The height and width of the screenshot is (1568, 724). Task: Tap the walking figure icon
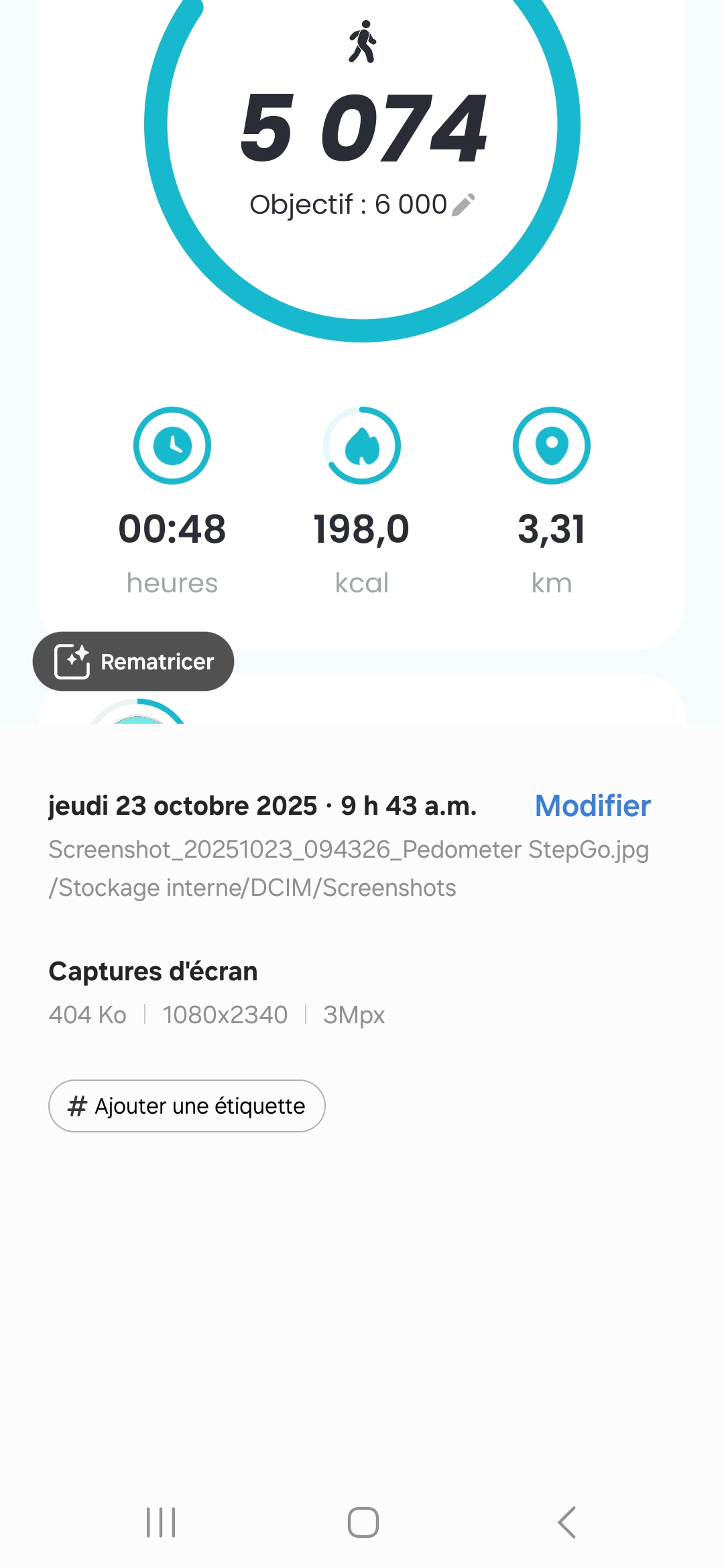coord(363,42)
